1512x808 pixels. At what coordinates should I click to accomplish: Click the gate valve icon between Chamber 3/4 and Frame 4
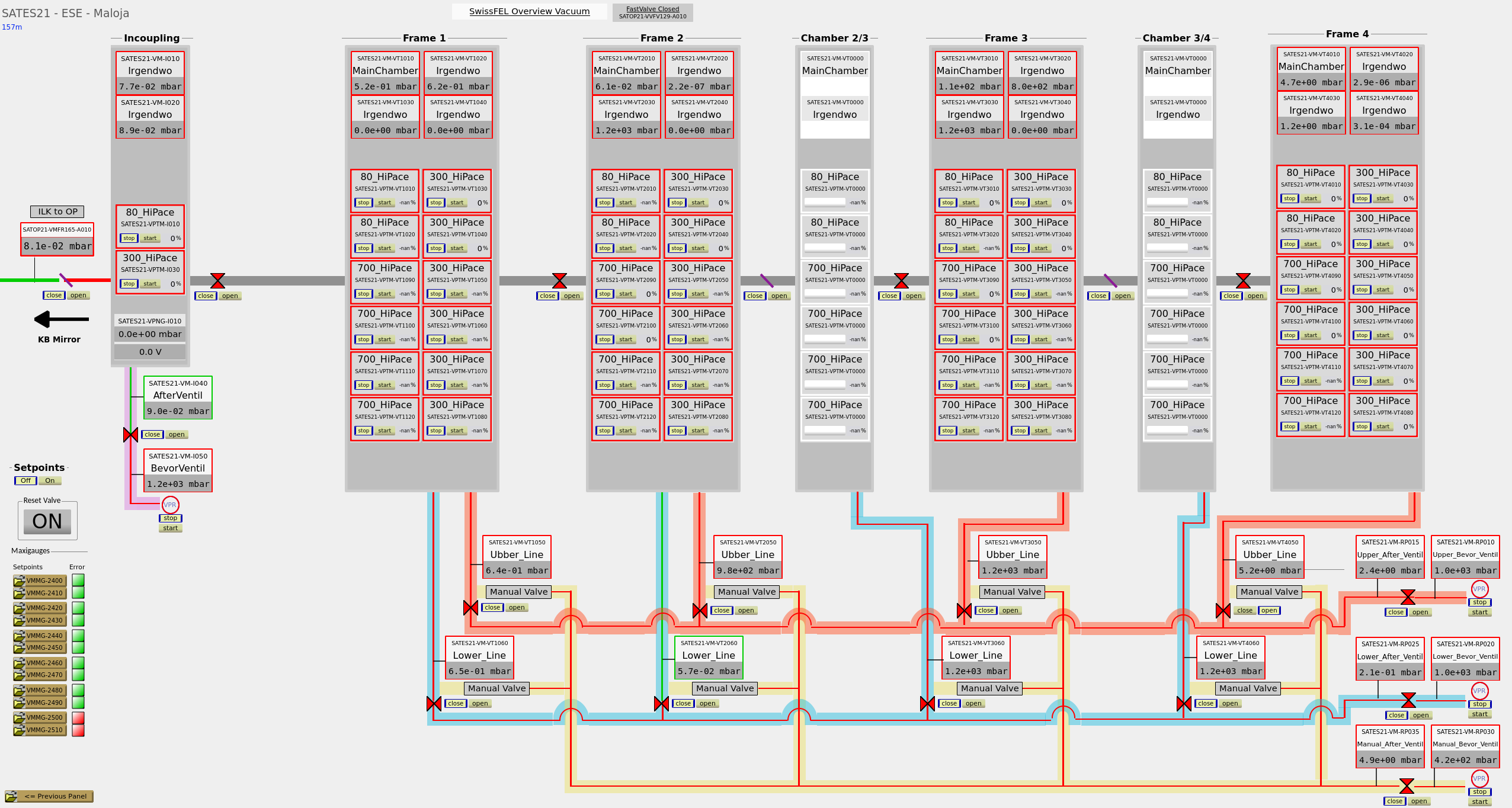[1243, 281]
